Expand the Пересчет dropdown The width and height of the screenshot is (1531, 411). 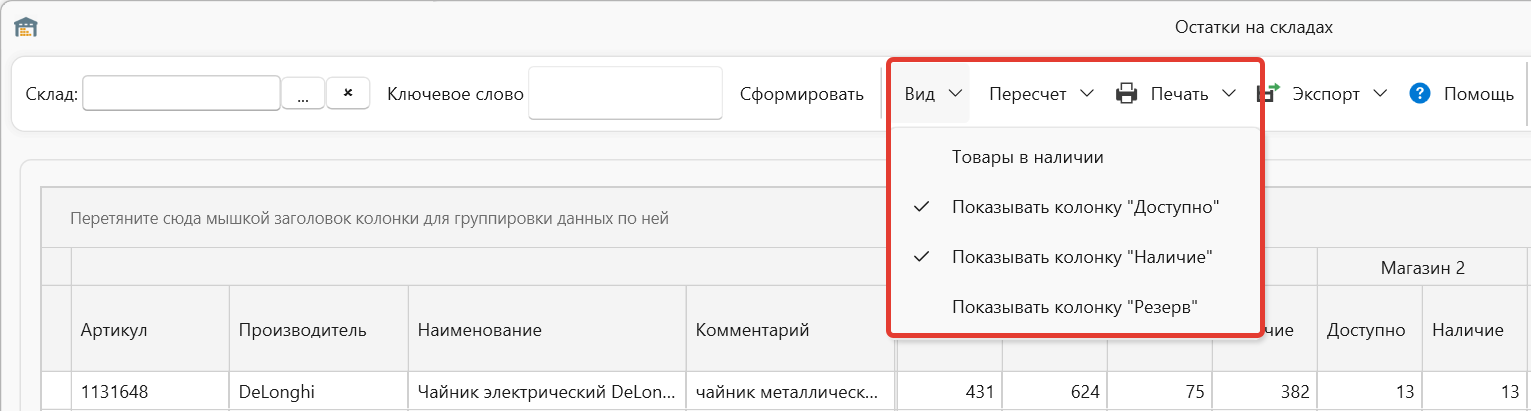click(1041, 94)
